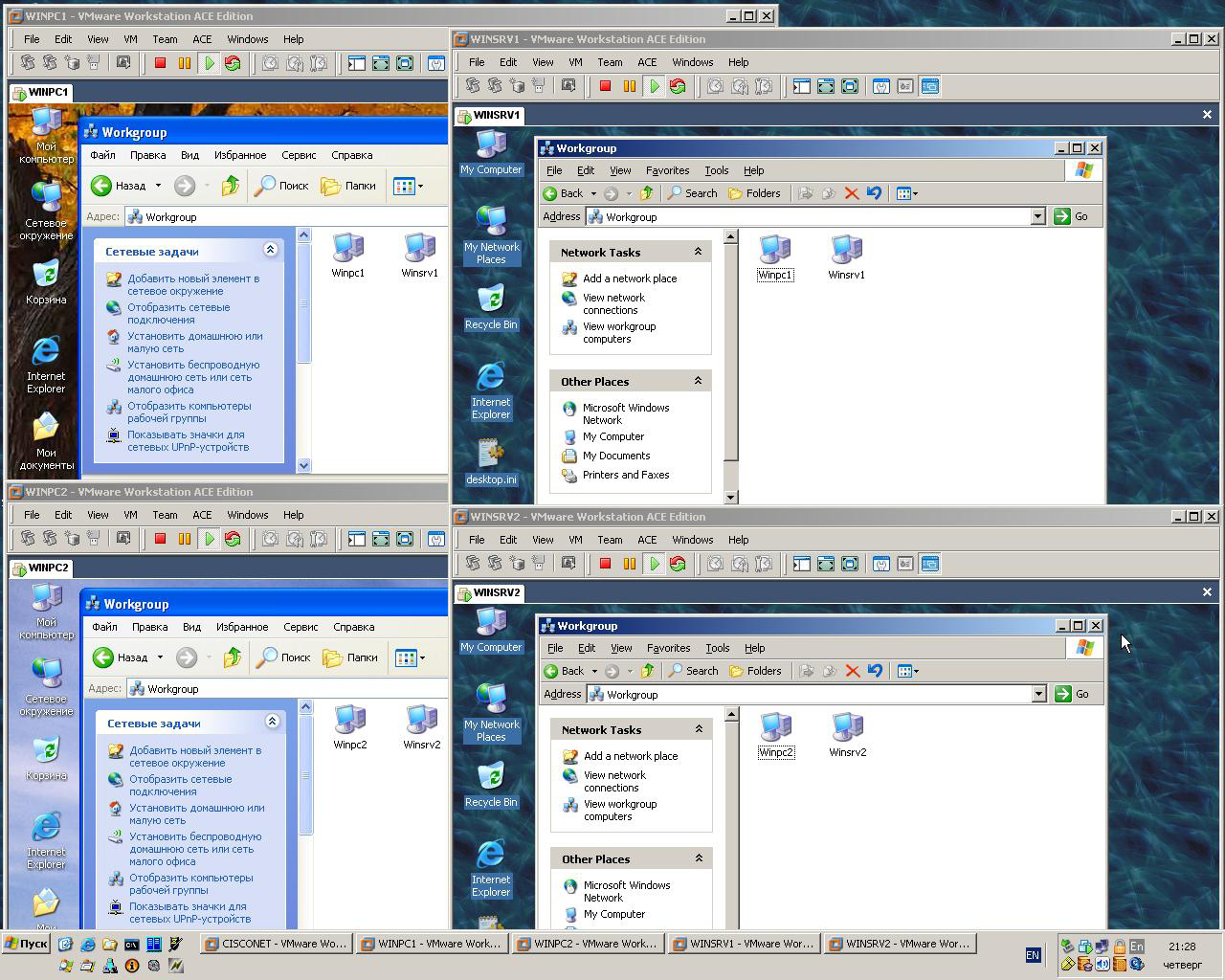Viewport: 1225px width, 980px height.
Task: Click the red Power Off button in WINPC1 toolbar
Action: click(x=161, y=63)
